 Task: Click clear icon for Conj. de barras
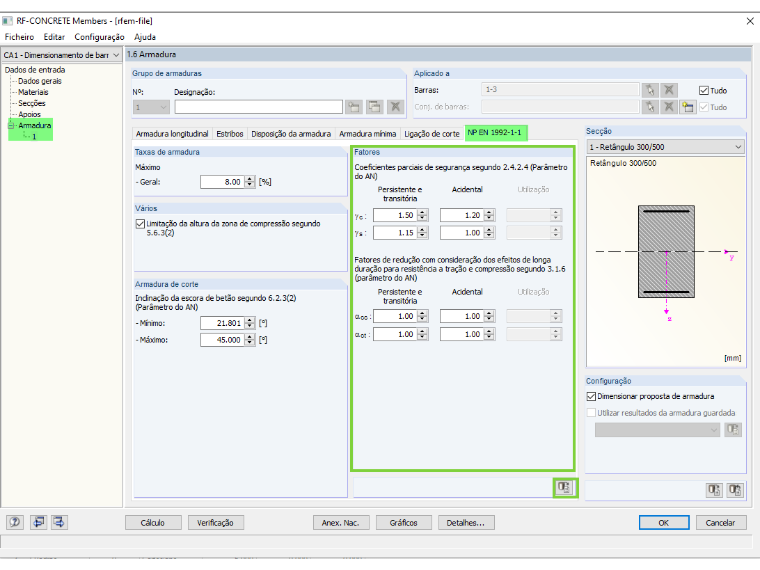point(669,107)
